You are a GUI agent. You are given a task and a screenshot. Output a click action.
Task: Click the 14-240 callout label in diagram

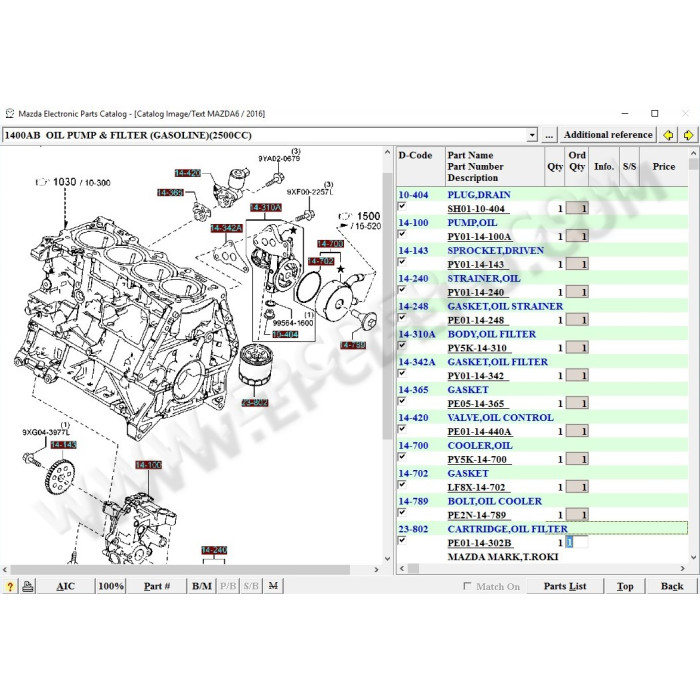click(214, 550)
